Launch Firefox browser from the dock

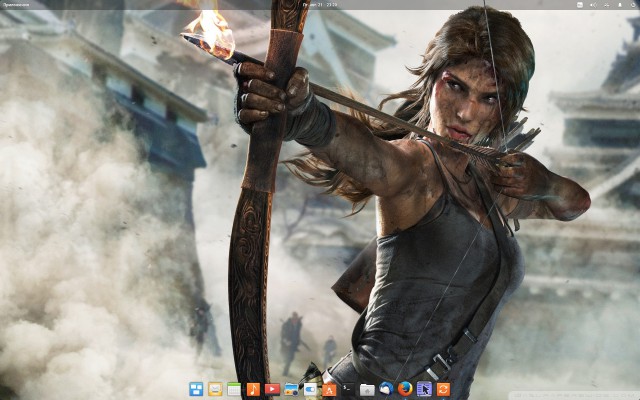click(405, 389)
